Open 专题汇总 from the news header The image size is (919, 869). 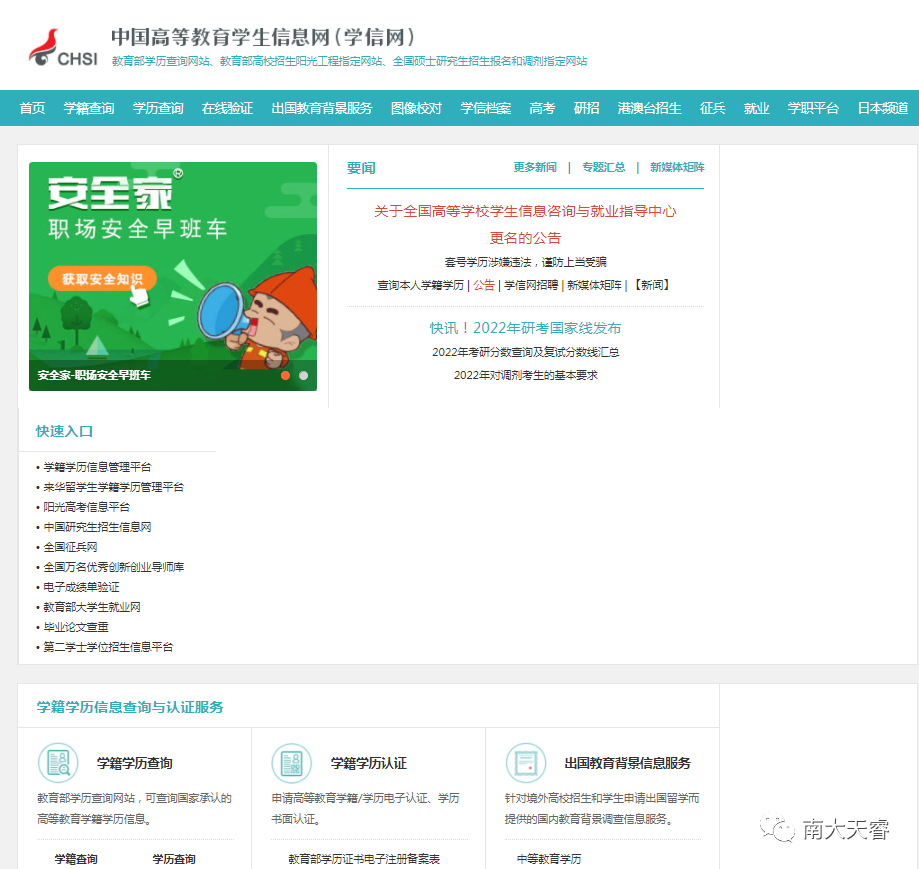pyautogui.click(x=604, y=167)
